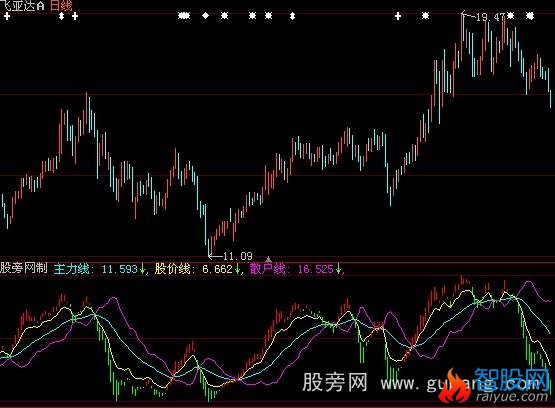Select the 主力线 indicator label

tap(71, 269)
